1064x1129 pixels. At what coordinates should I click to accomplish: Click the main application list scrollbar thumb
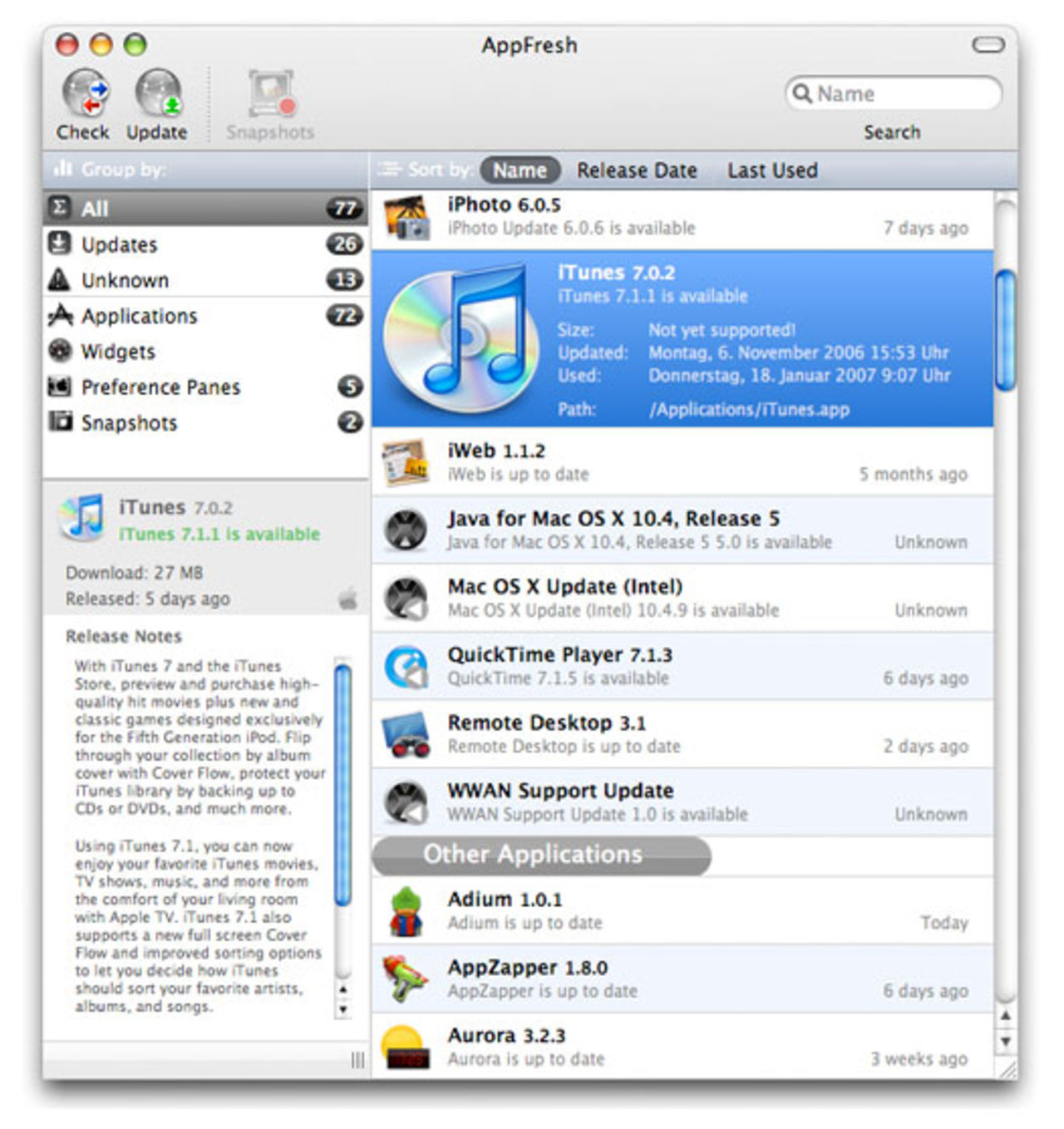click(1005, 330)
